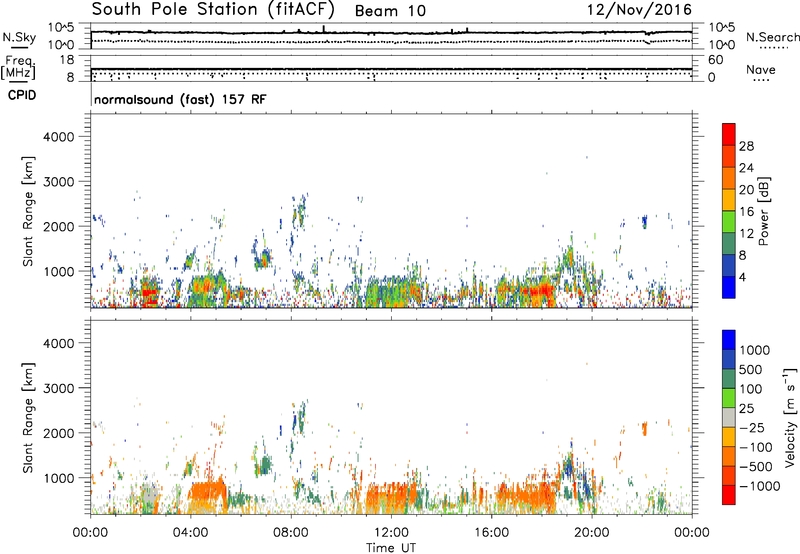Click the "CPID" row label

pyautogui.click(x=22, y=95)
